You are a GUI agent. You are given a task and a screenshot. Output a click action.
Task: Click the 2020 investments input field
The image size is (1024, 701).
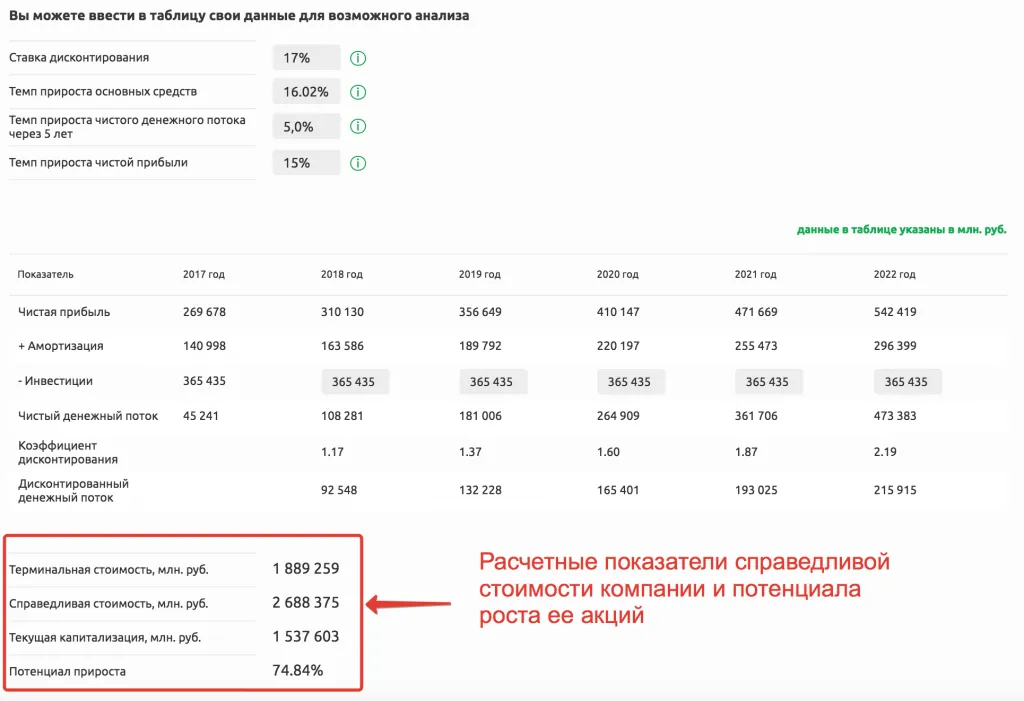coord(630,382)
